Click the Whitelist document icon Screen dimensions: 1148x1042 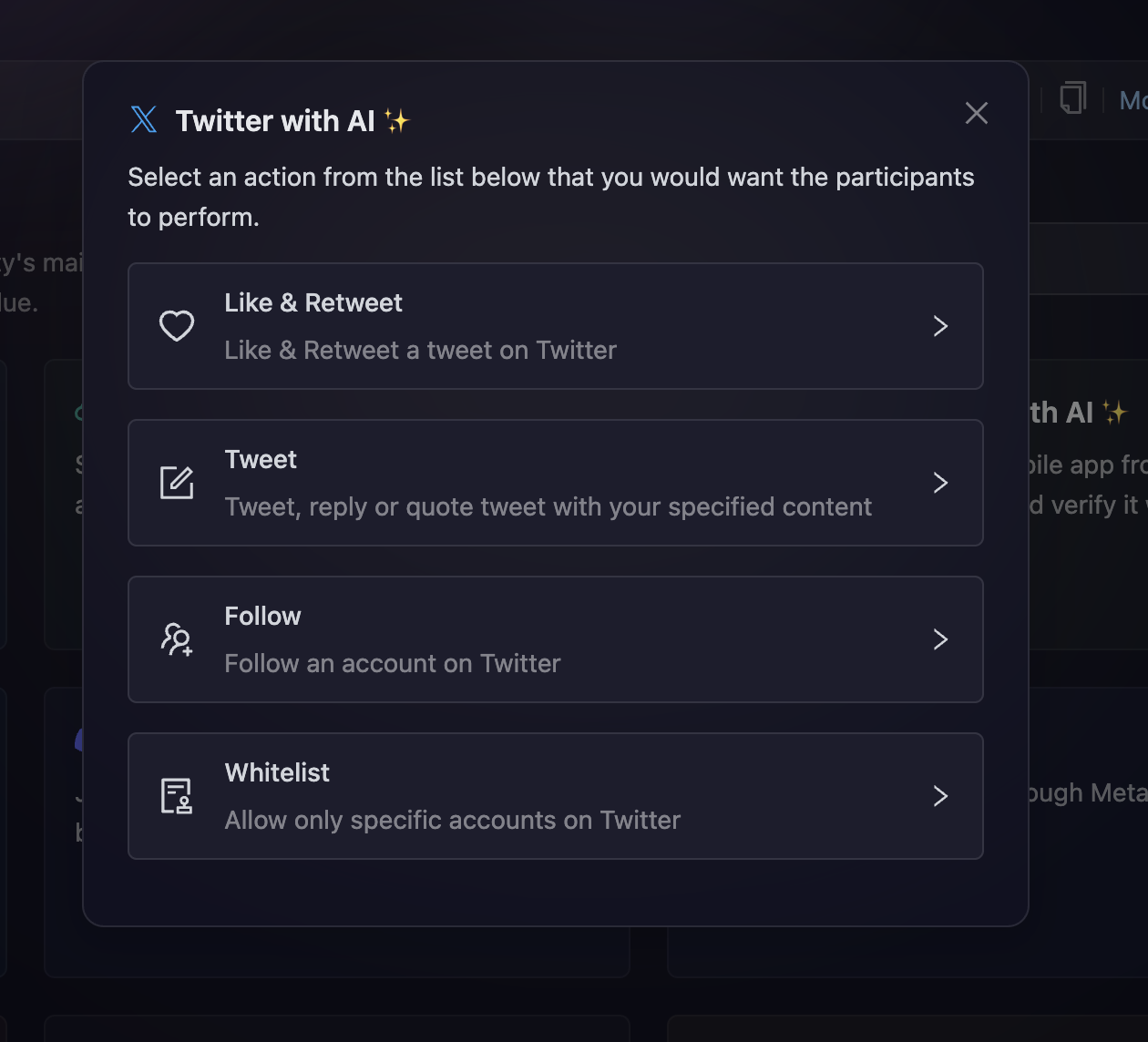177,795
